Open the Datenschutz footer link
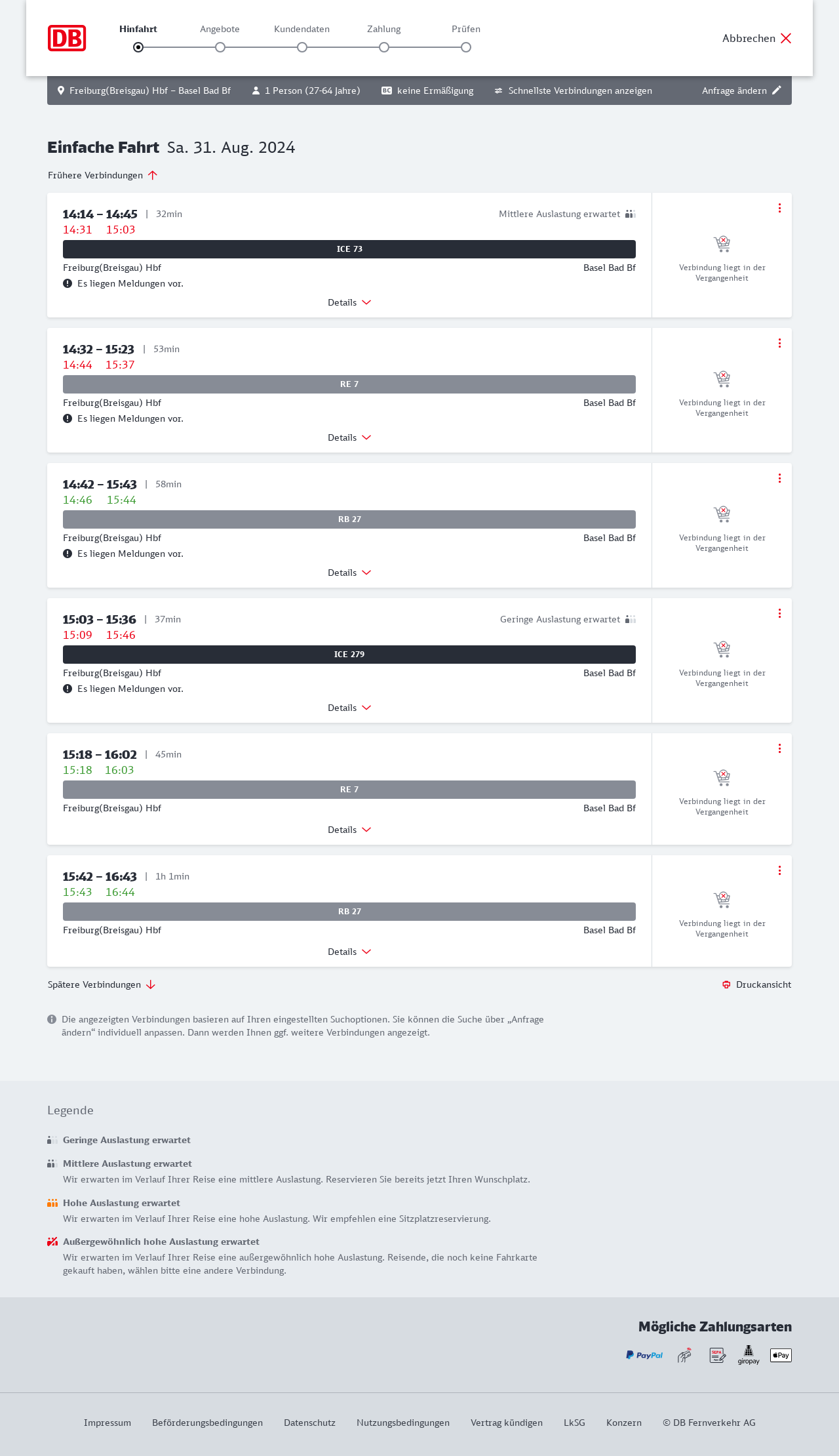This screenshot has width=839, height=1456. click(309, 1423)
